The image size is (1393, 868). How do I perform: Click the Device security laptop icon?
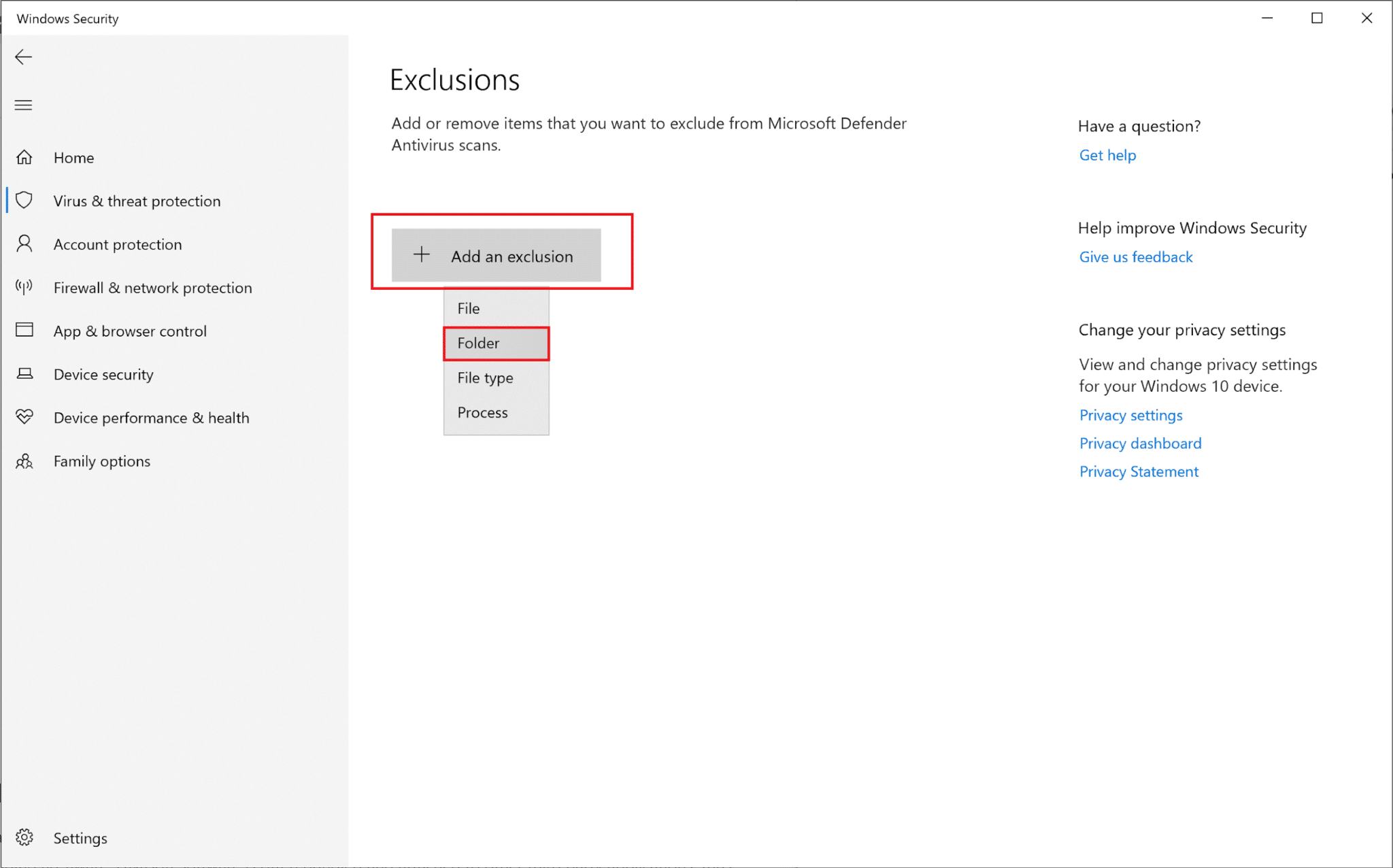pos(24,374)
